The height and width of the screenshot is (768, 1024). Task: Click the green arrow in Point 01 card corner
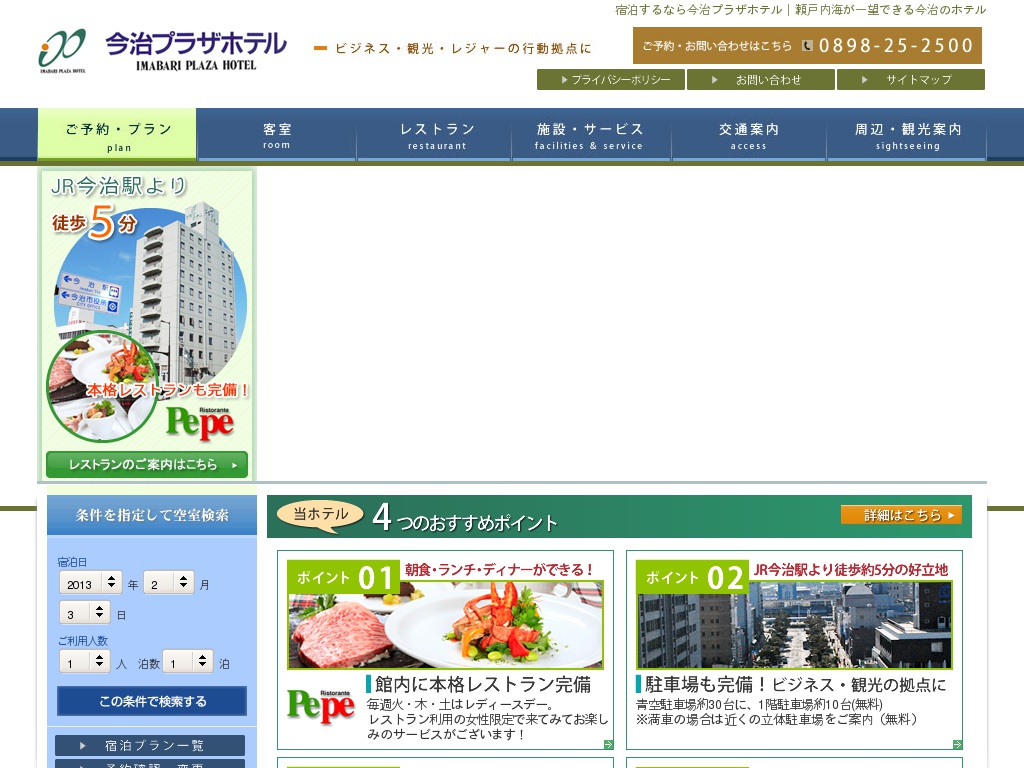coord(608,744)
